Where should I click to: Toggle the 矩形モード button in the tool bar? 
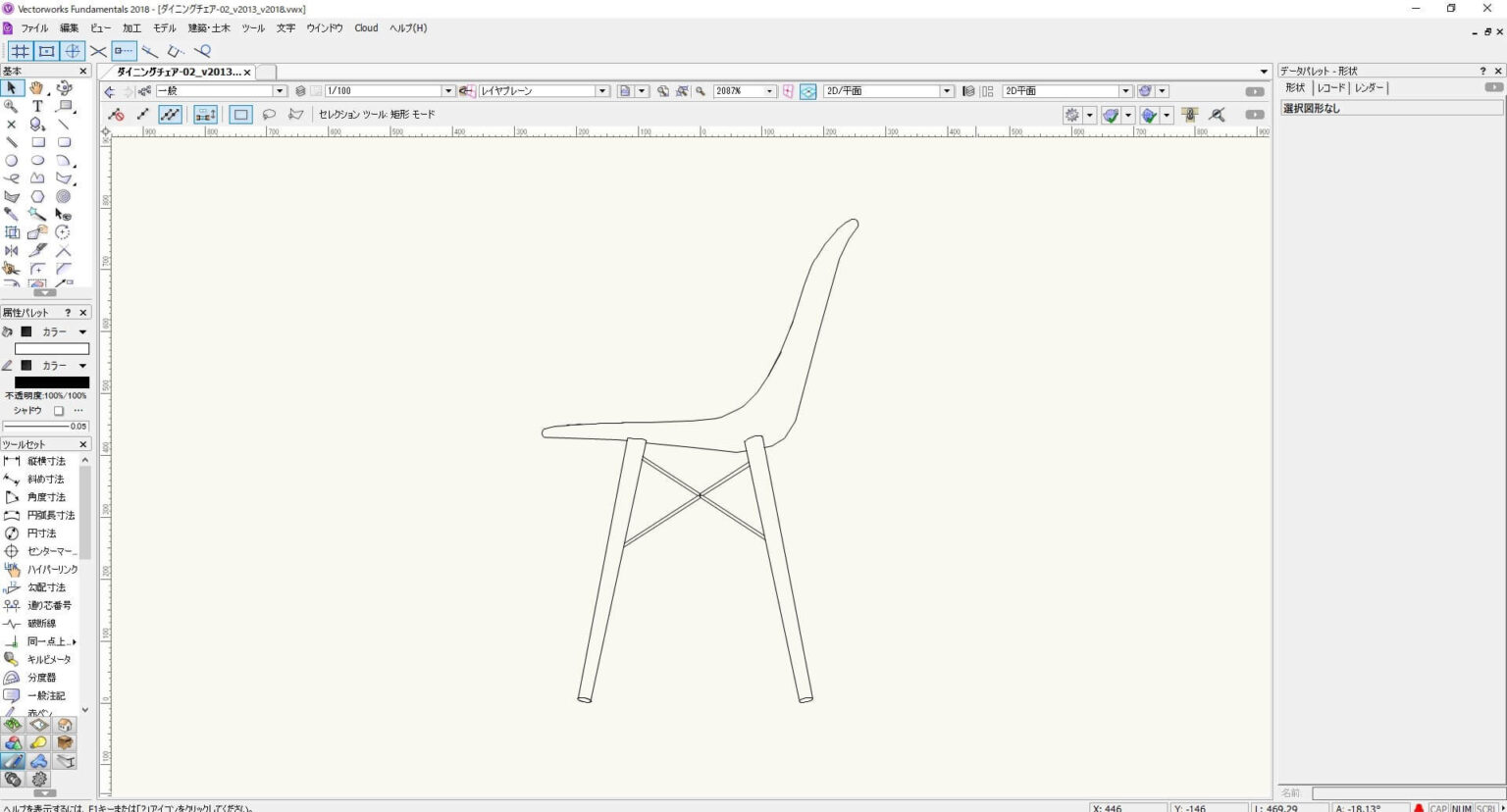tap(239, 114)
